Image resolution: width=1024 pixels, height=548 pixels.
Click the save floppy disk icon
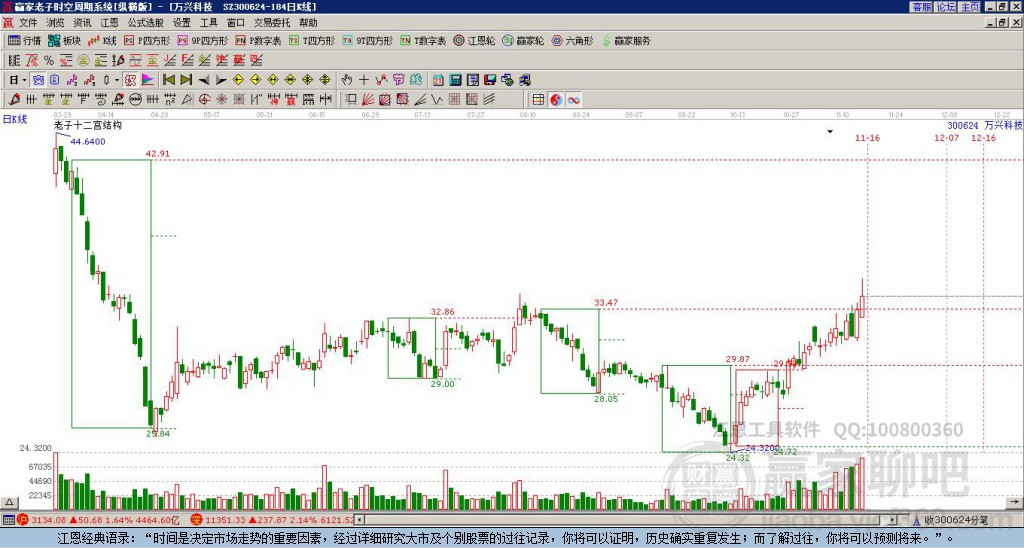490,80
